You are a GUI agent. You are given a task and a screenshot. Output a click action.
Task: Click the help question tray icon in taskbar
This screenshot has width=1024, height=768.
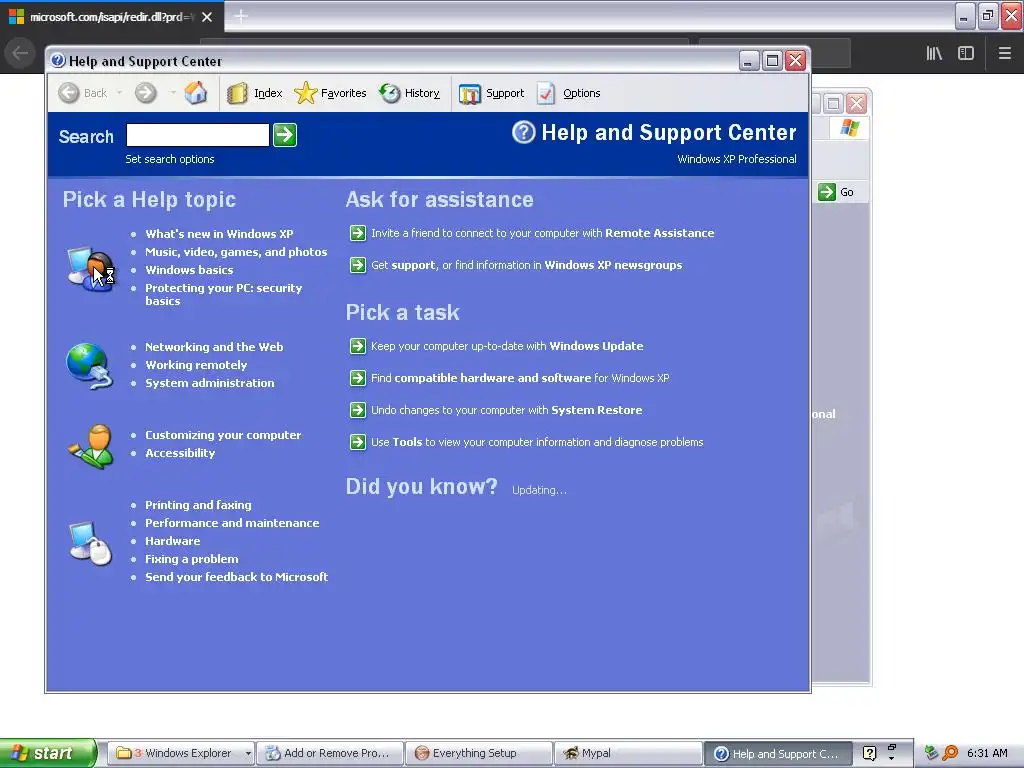869,753
